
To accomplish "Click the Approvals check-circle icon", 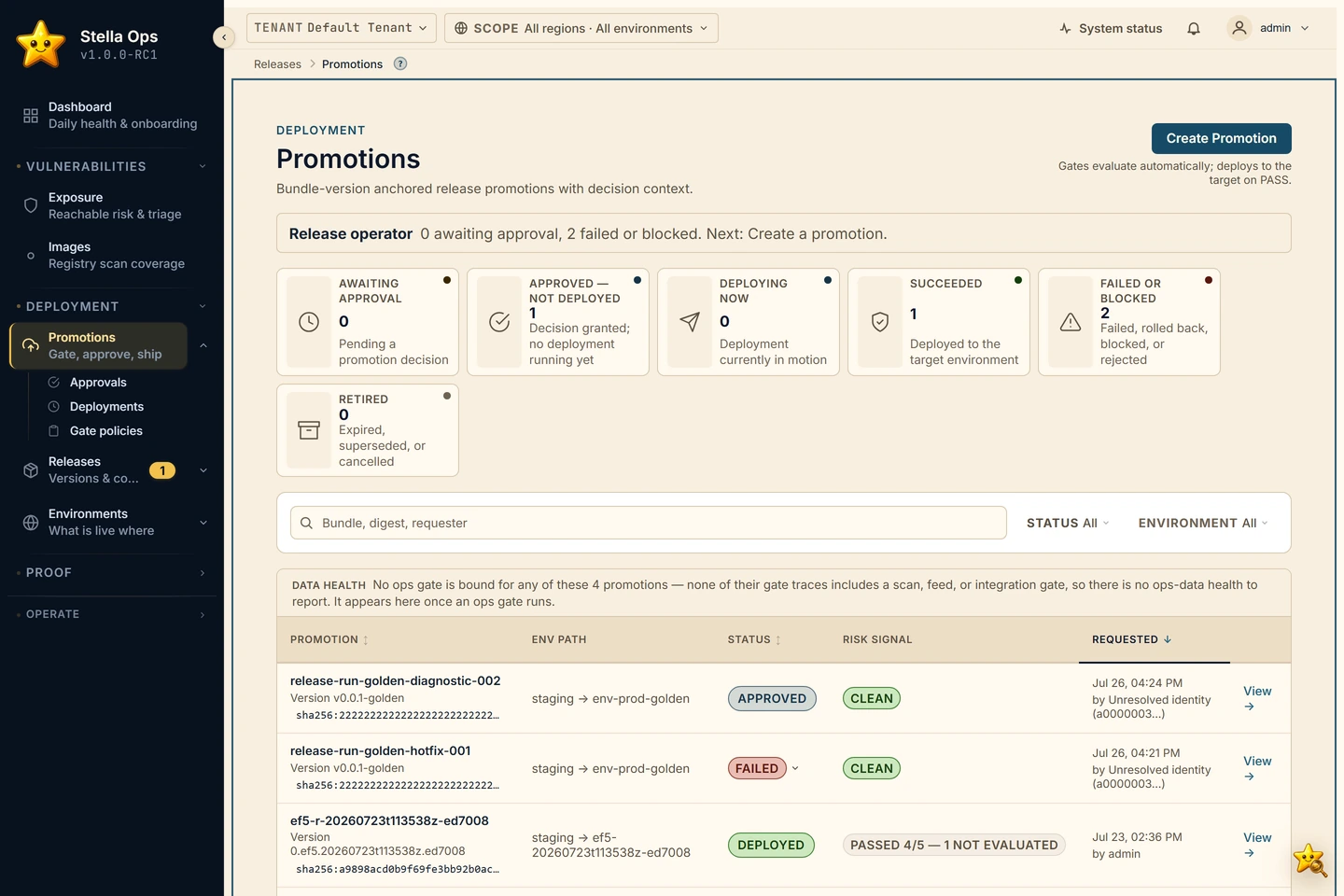I will (53, 383).
